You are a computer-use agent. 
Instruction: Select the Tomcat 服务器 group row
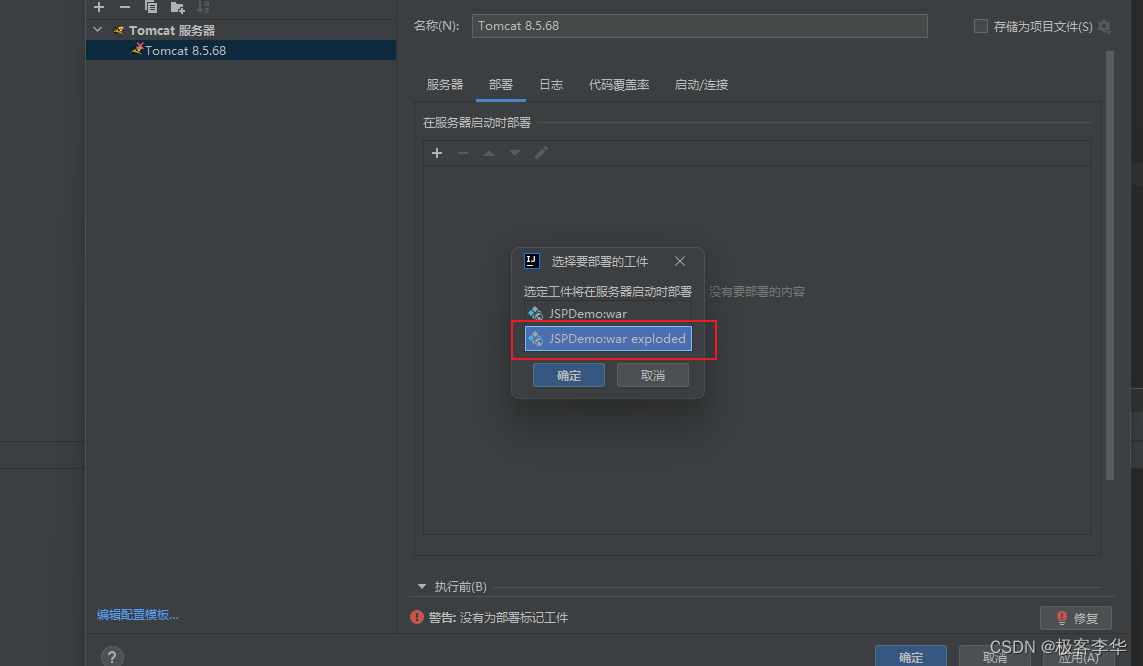(241, 30)
